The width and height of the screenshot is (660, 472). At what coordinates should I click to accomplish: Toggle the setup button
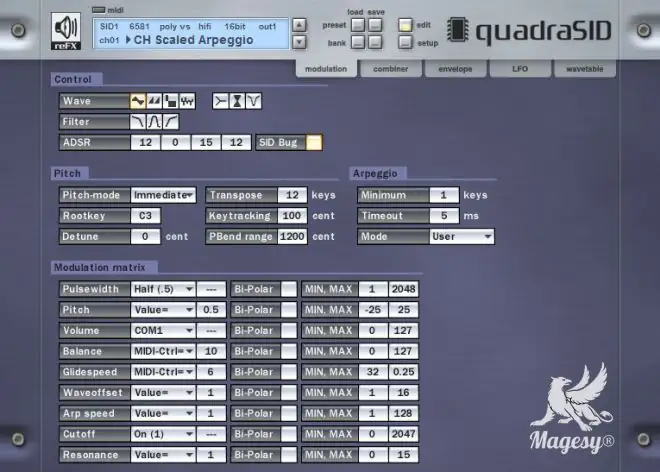point(405,43)
